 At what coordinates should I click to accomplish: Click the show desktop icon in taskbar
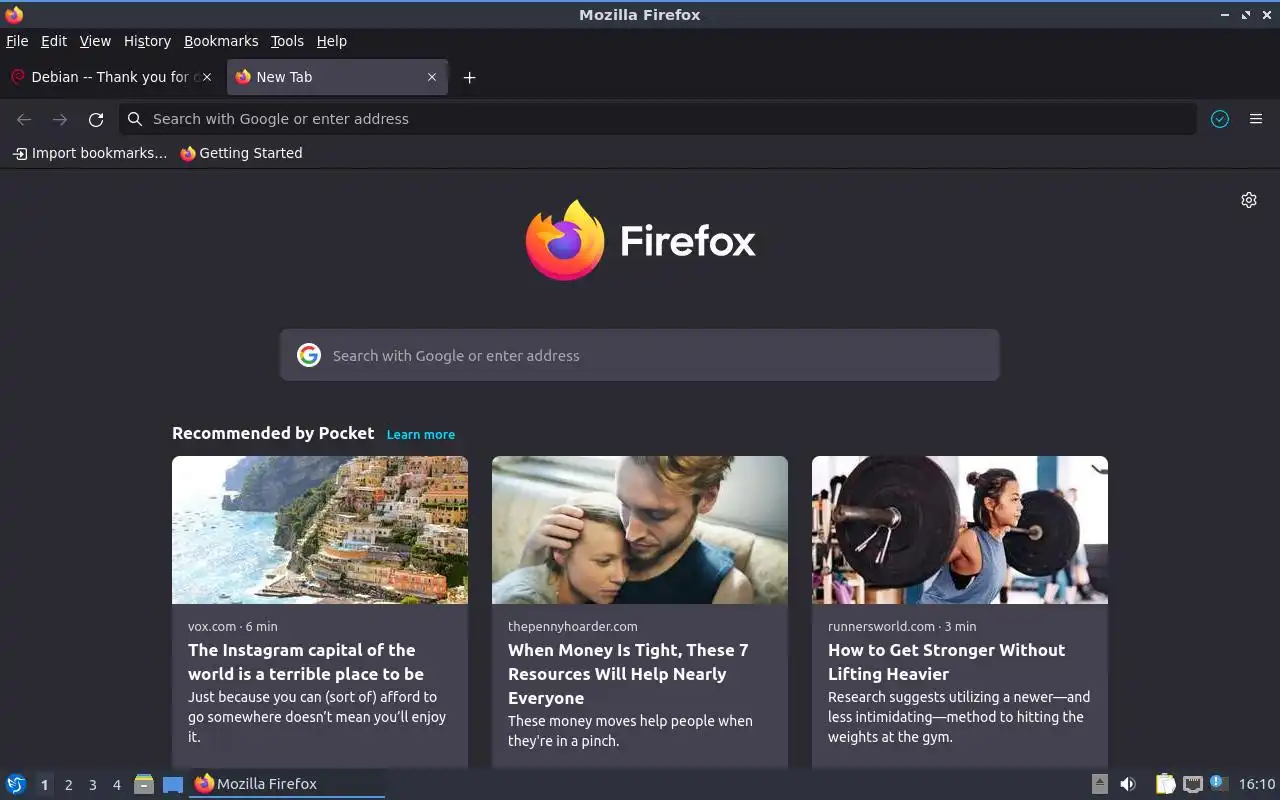(173, 784)
